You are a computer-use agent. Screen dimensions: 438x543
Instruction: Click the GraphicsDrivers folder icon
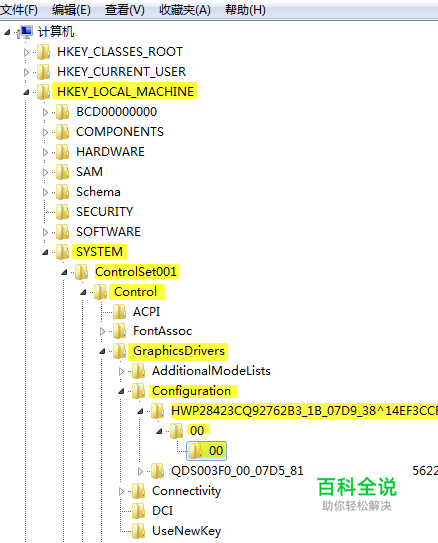point(120,351)
